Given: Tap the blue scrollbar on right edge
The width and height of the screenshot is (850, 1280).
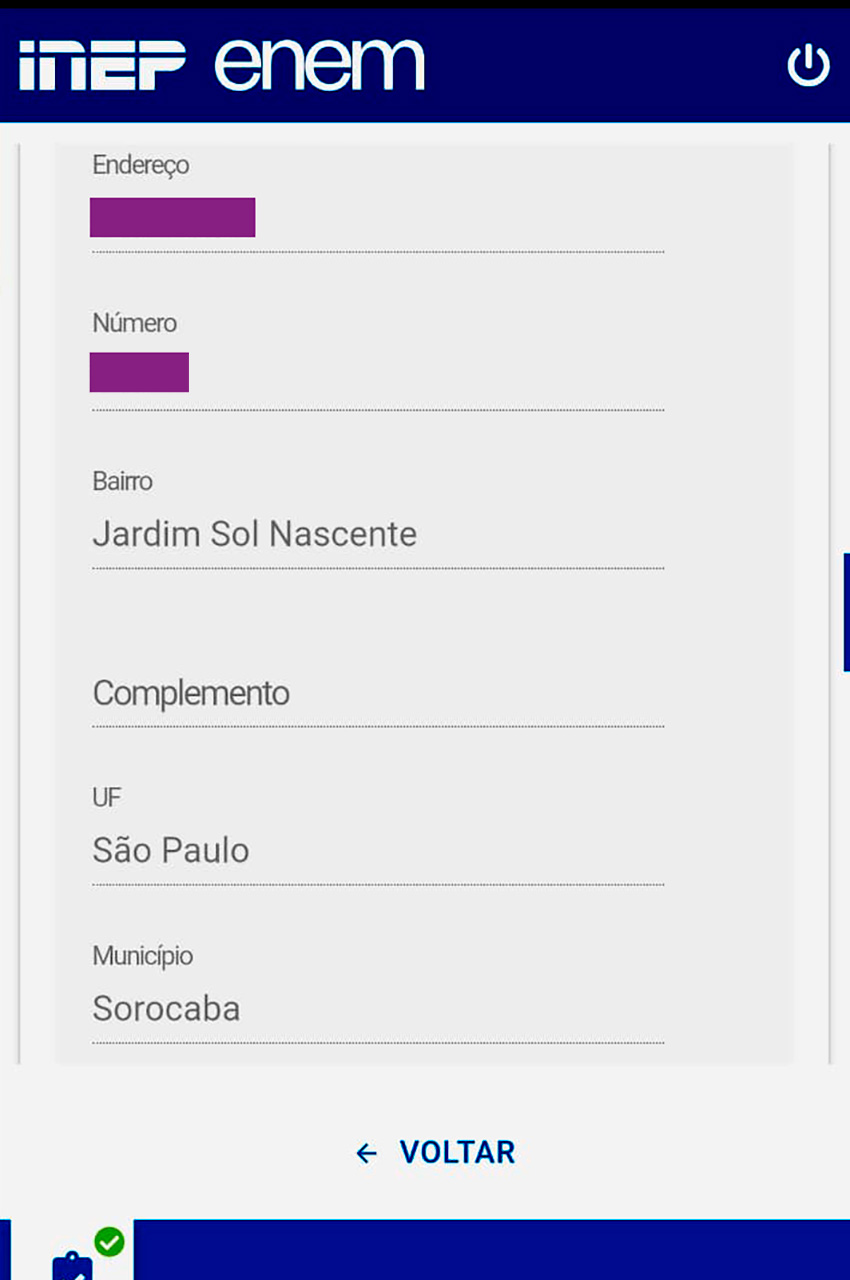Looking at the screenshot, I should coord(846,612).
